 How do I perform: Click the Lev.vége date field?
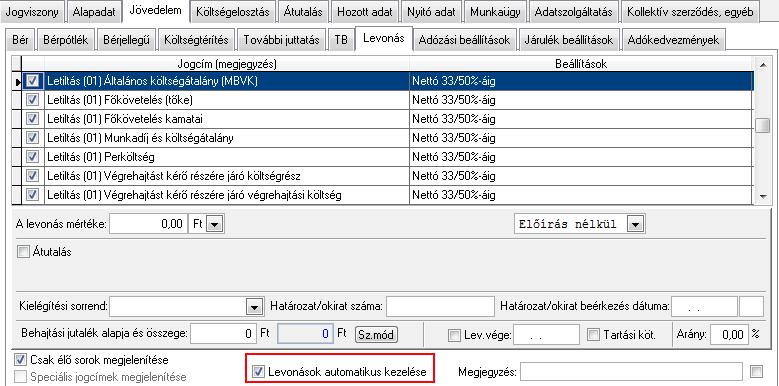[546, 334]
